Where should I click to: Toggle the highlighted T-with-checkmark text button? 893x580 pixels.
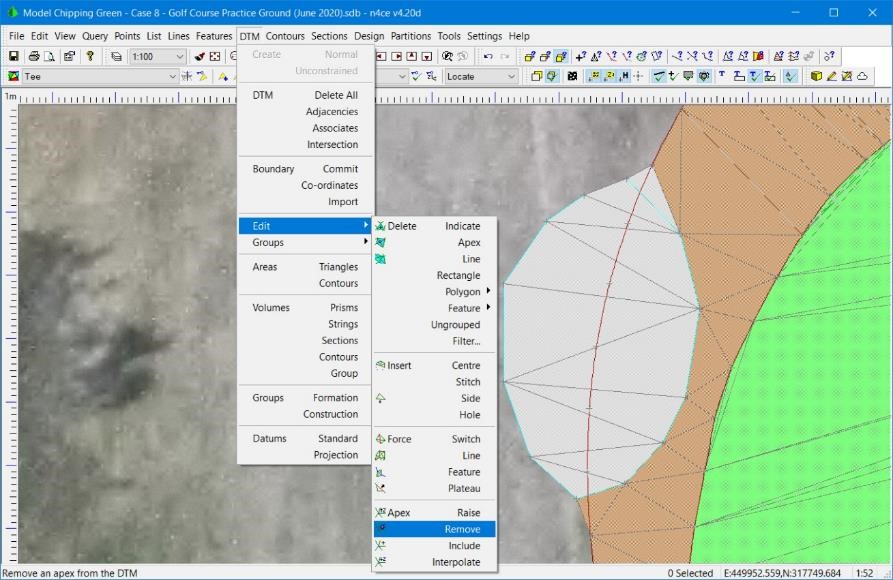[x=754, y=76]
